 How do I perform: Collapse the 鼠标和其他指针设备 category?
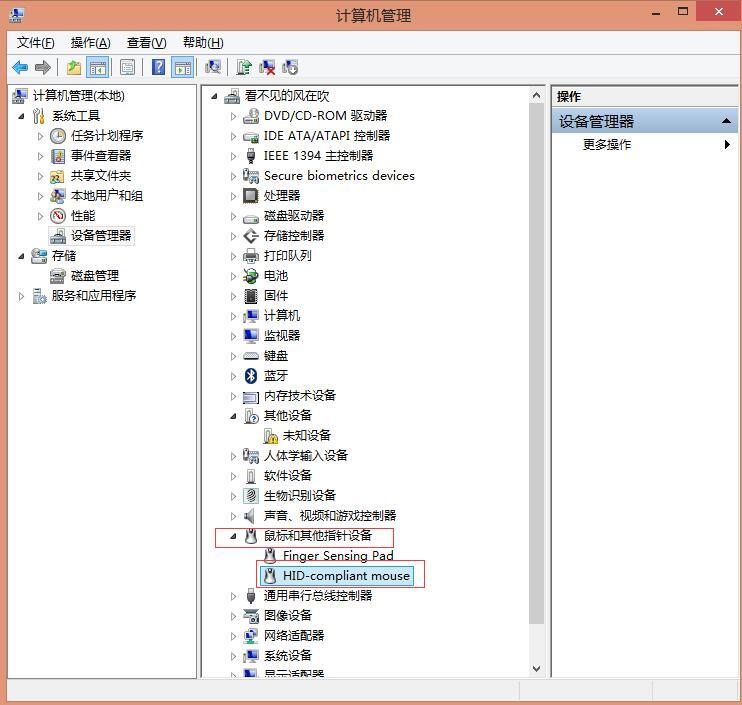(x=234, y=536)
